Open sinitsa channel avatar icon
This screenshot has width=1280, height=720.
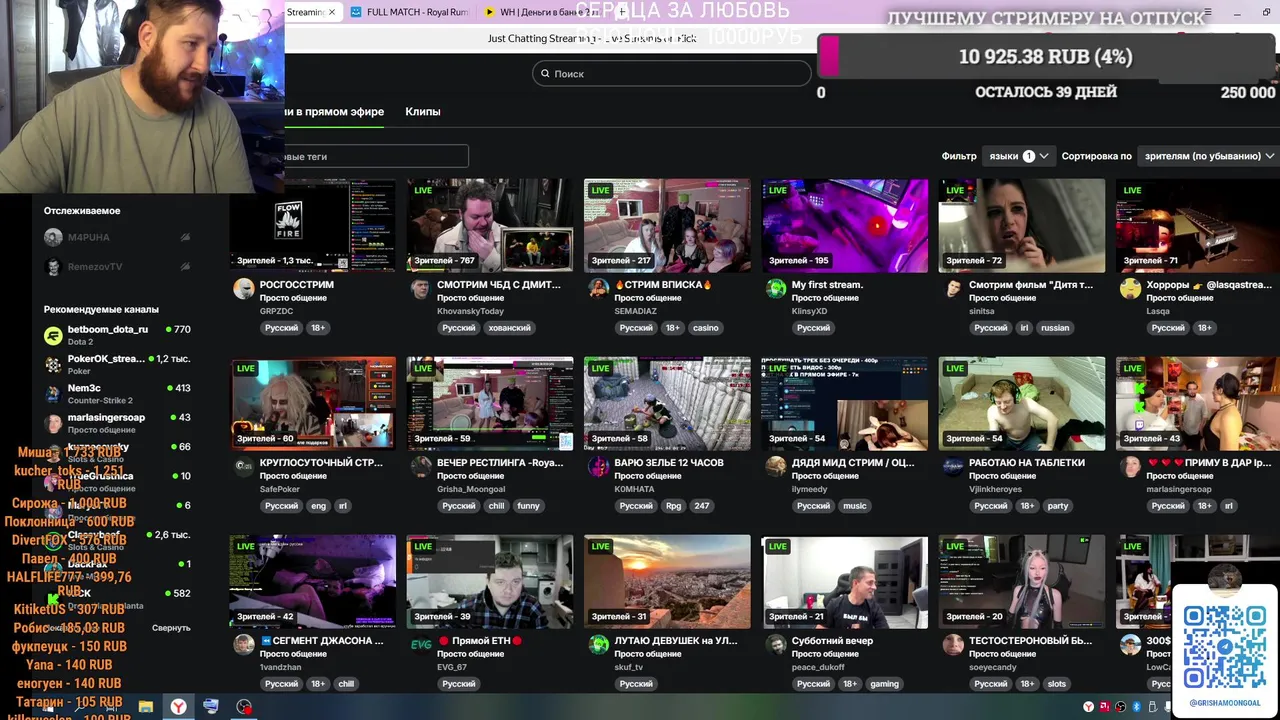pos(953,289)
